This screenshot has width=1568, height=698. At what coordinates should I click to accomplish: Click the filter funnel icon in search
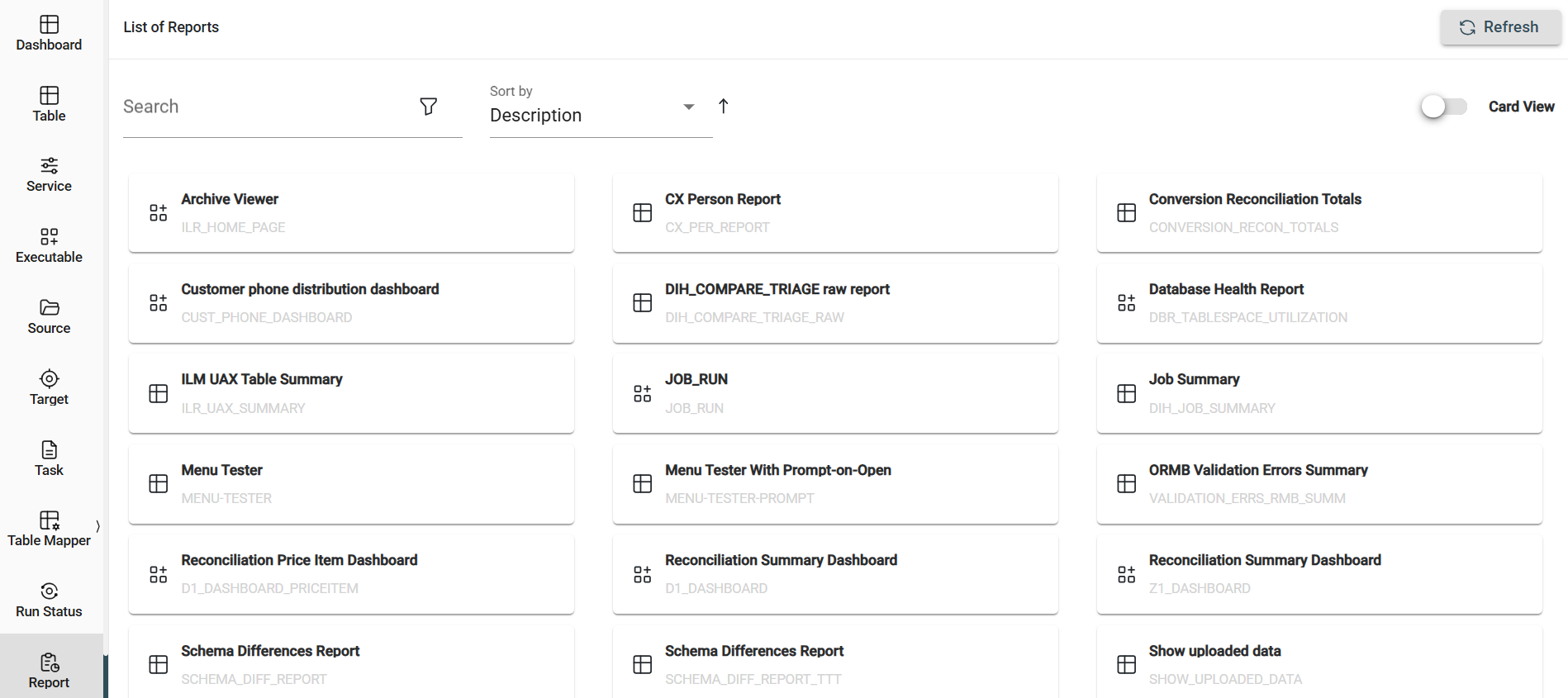pos(428,107)
